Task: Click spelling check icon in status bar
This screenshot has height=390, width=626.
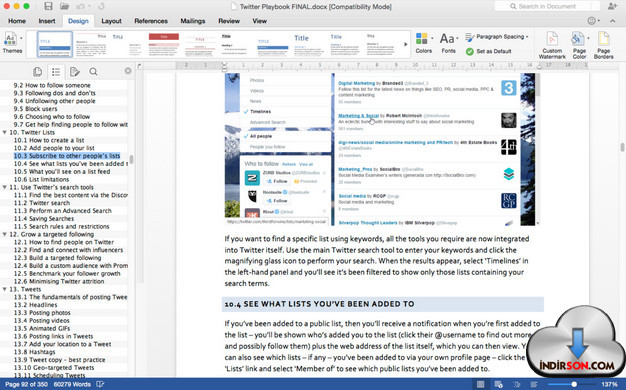Action: click(x=100, y=384)
